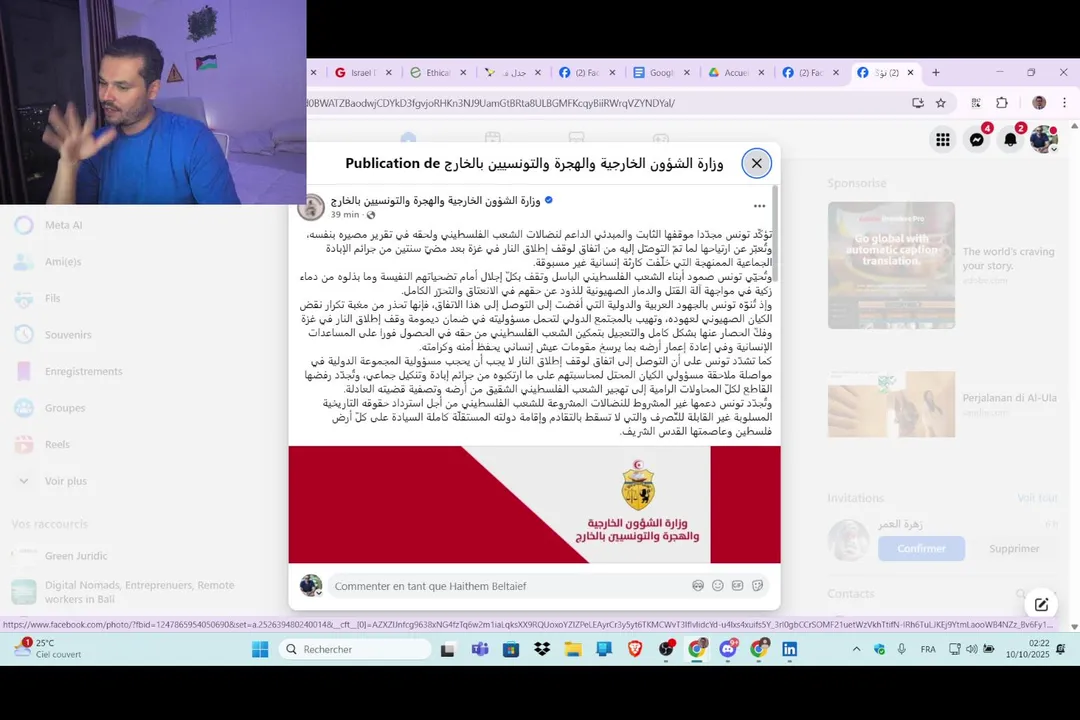Open File Explorer from the taskbar
1080x720 pixels.
[573, 649]
